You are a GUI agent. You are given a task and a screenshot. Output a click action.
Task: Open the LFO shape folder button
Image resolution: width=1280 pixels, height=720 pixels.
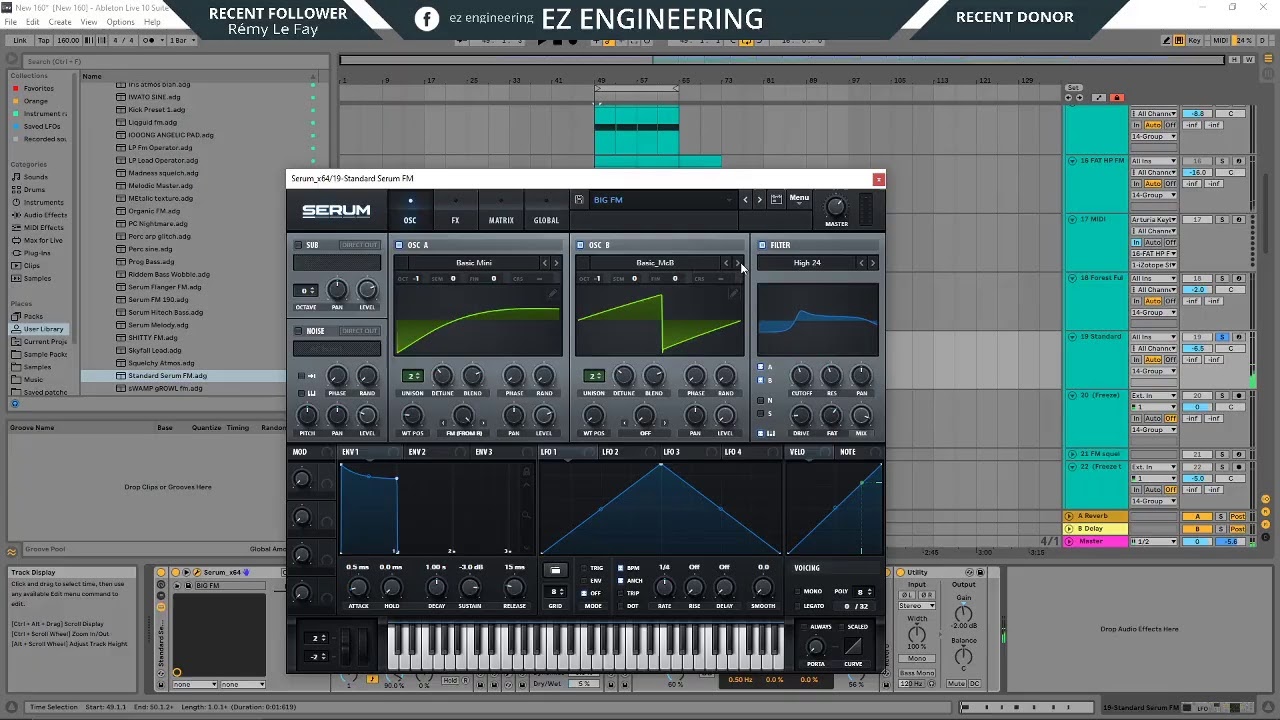555,570
